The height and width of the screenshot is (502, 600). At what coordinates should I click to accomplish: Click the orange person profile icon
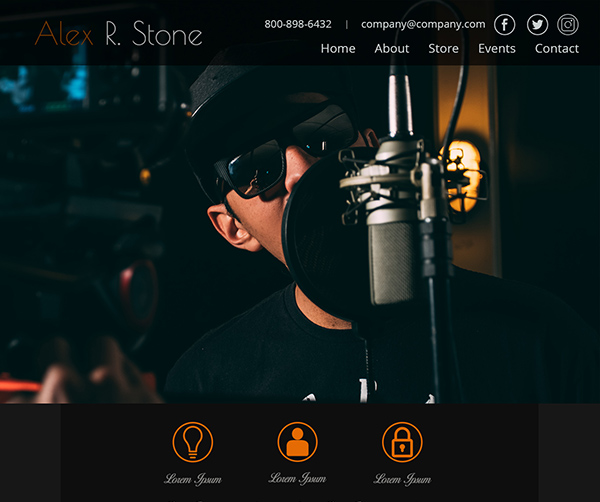coord(297,442)
